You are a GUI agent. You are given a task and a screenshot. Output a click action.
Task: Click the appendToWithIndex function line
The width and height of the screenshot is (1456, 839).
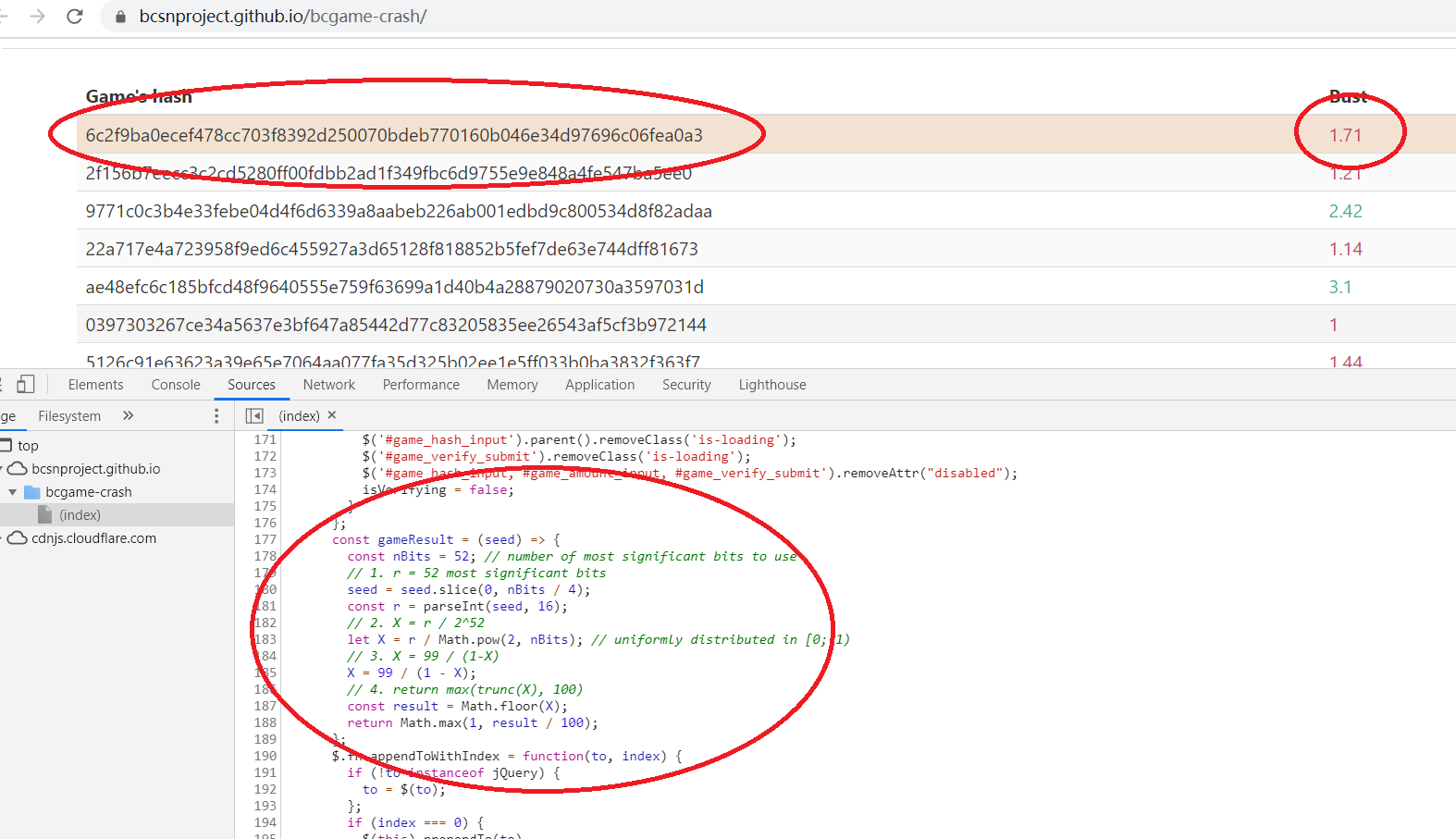click(x=507, y=756)
